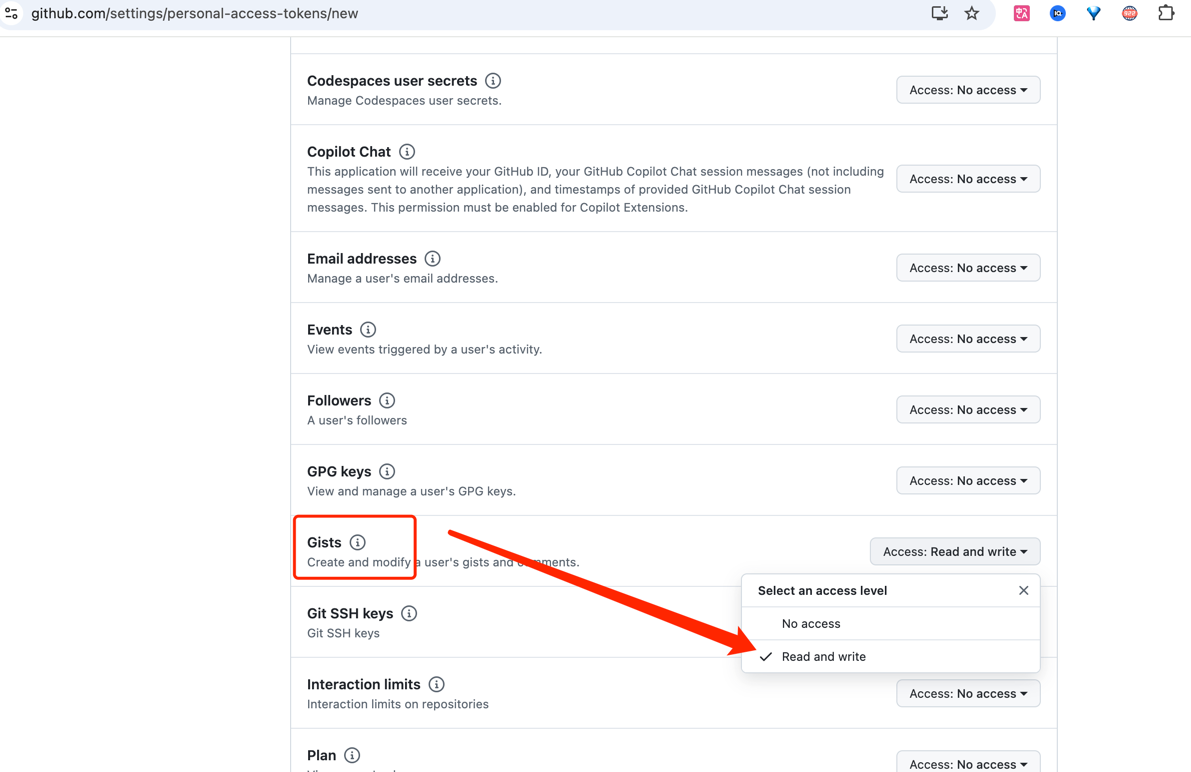Choose No access in access level menu
The image size is (1191, 772).
point(890,623)
